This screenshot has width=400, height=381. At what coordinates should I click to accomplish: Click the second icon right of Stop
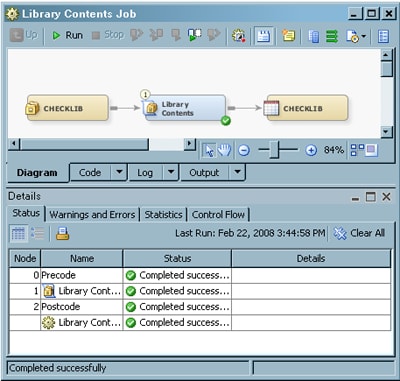pos(156,35)
